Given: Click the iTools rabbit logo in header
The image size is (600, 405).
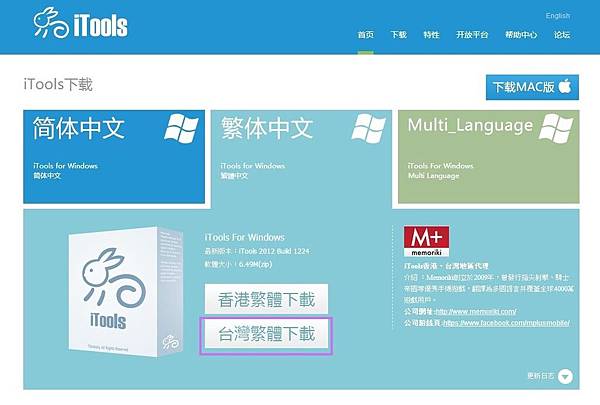Looking at the screenshot, I should click(x=80, y=24).
